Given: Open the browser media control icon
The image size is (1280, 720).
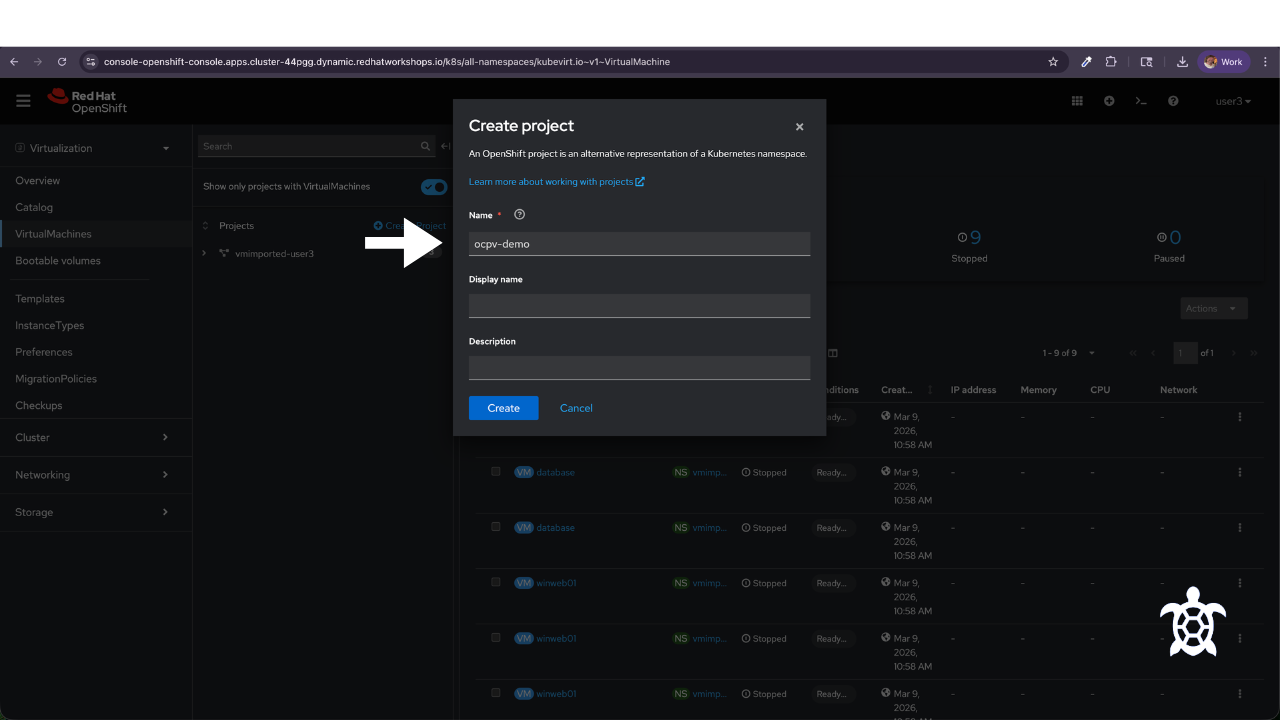Looking at the screenshot, I should (1147, 62).
